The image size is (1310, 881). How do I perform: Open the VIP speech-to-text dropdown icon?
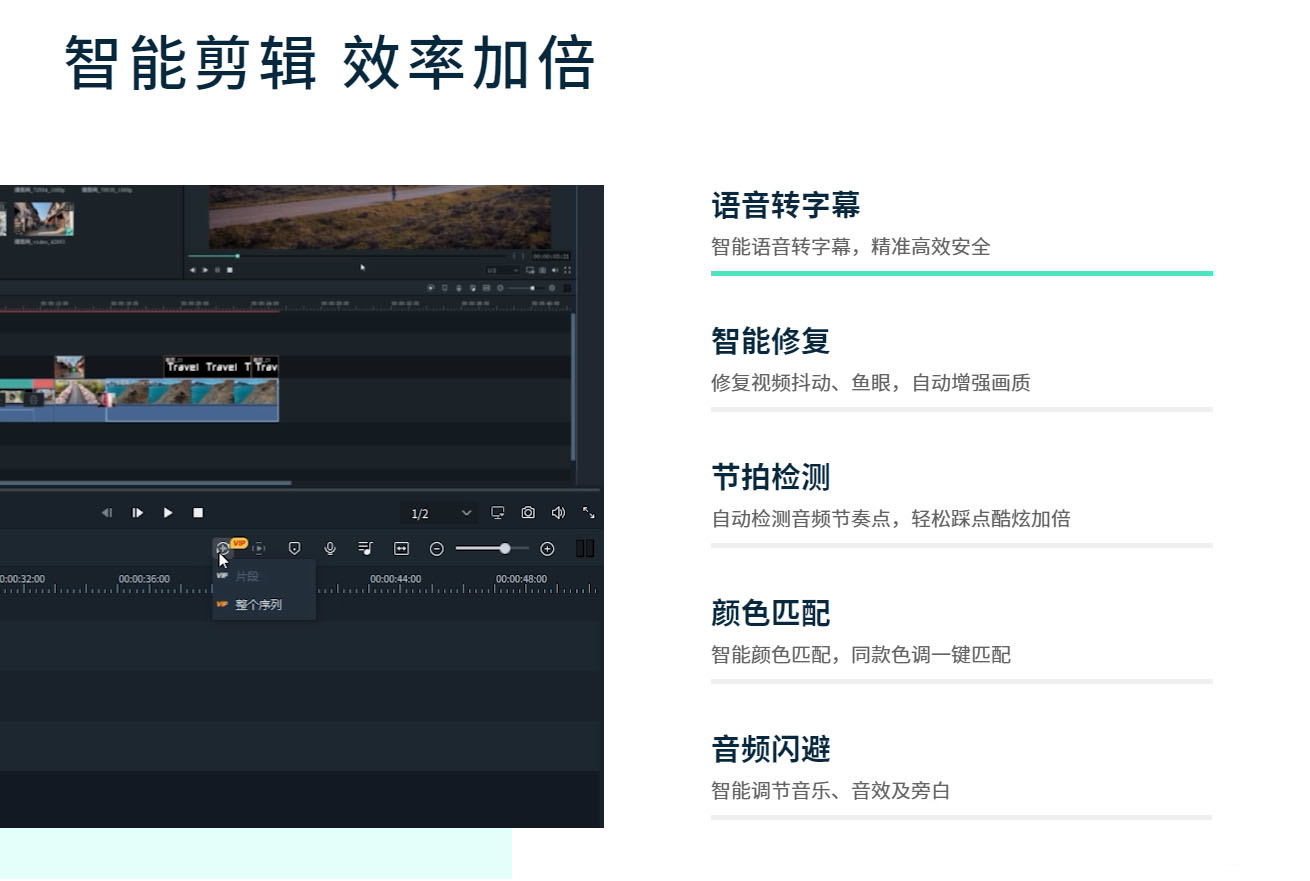(222, 548)
